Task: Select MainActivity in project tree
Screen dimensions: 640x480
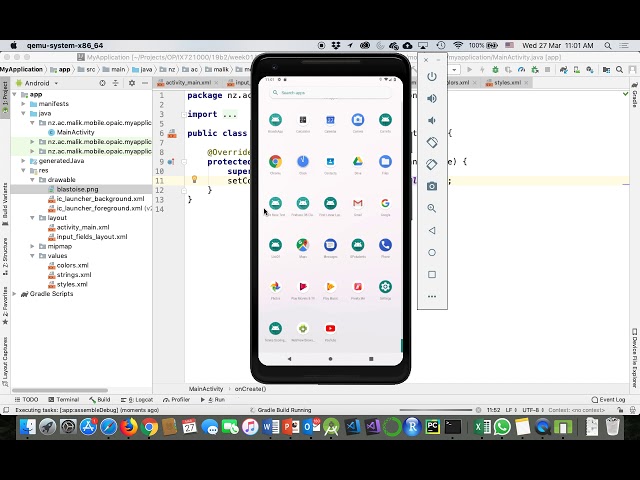Action: pyautogui.click(x=75, y=132)
